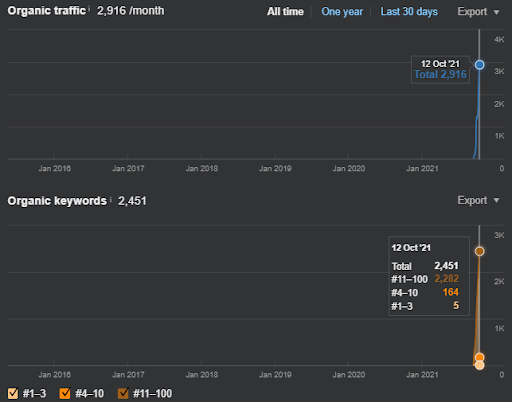
Task: Click the pale #1–3 data point marker
Action: [x=479, y=365]
